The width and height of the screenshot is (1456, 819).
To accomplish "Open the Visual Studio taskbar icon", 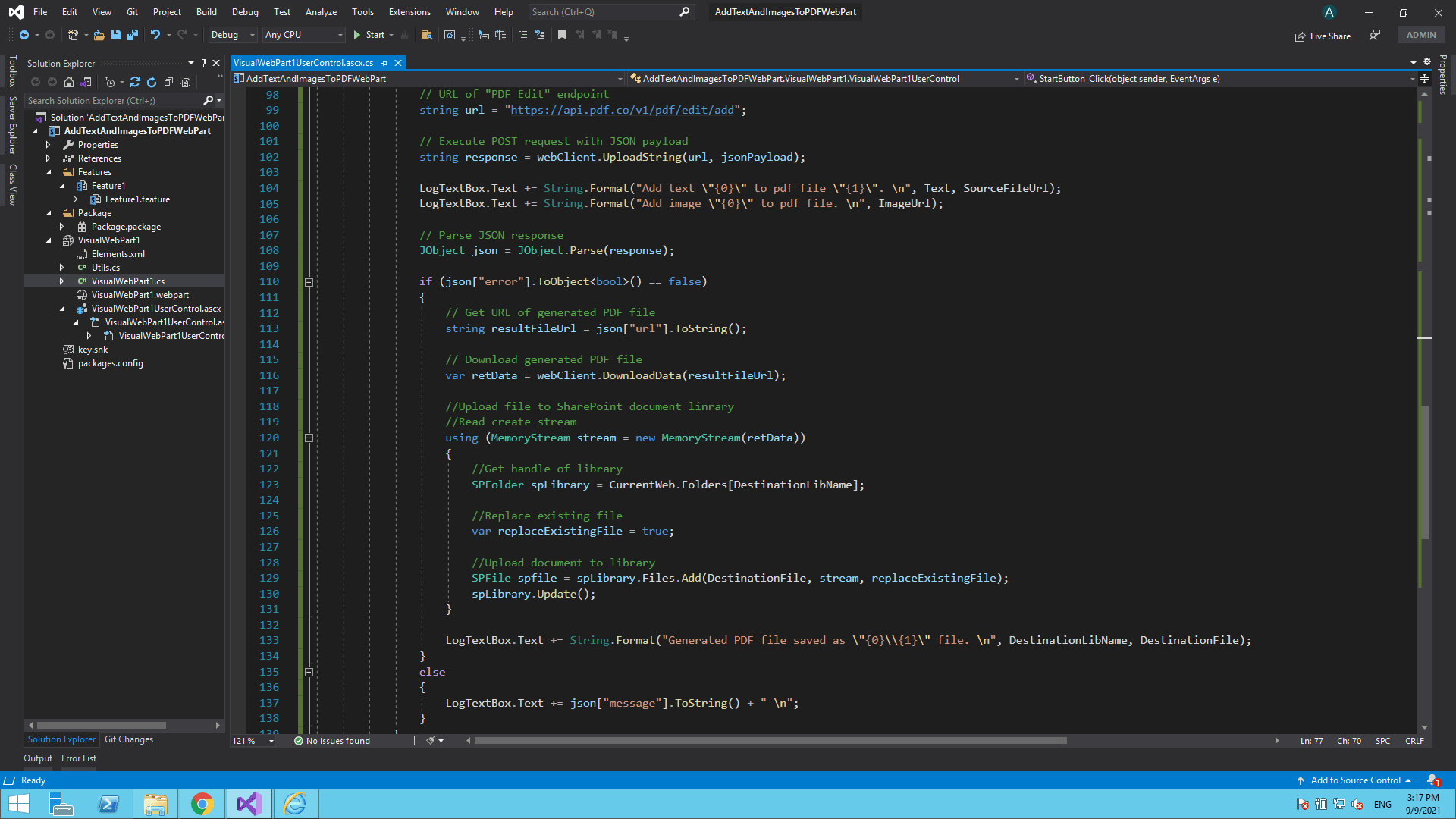I will click(249, 804).
